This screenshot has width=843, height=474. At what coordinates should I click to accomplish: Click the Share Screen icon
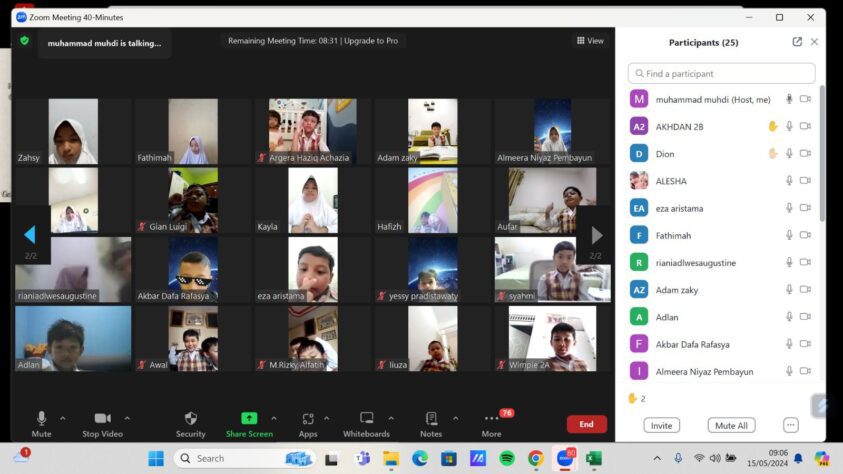click(x=249, y=418)
